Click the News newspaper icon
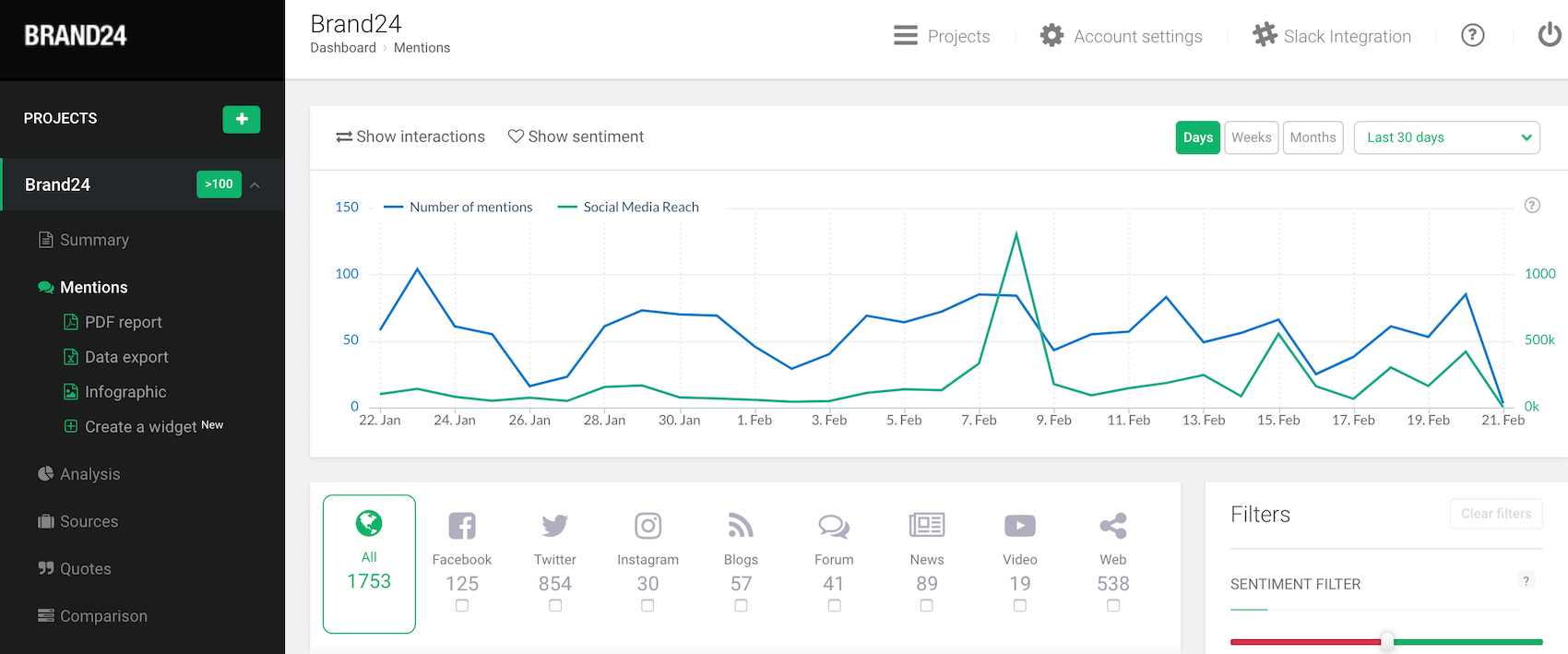The width and height of the screenshot is (1568, 654). (x=927, y=526)
